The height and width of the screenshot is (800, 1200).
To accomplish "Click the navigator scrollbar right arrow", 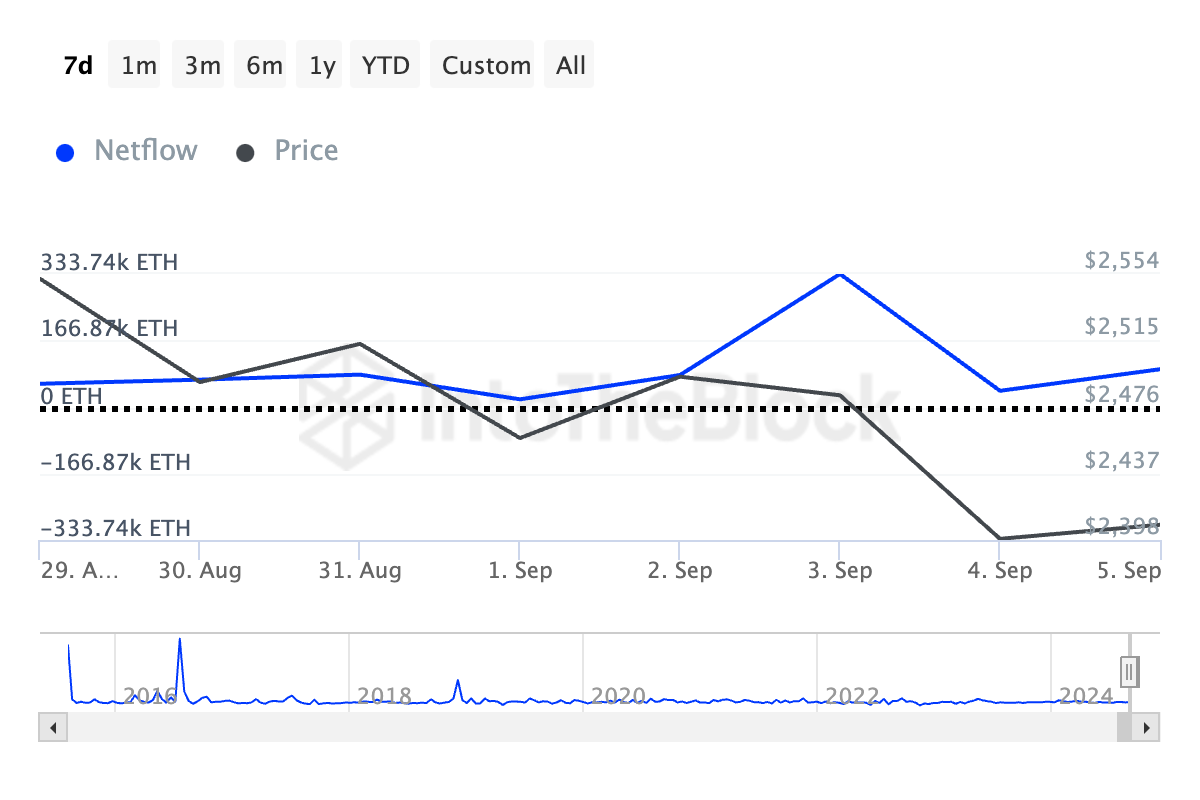I will click(1147, 727).
